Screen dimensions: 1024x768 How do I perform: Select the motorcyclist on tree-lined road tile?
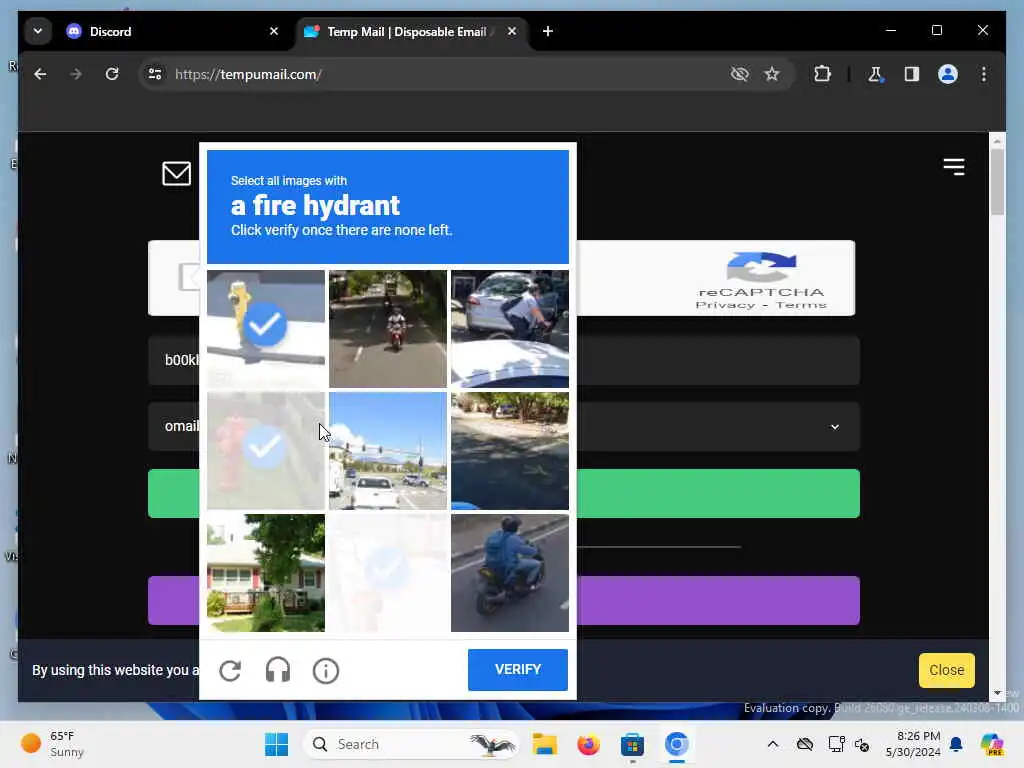coord(388,329)
